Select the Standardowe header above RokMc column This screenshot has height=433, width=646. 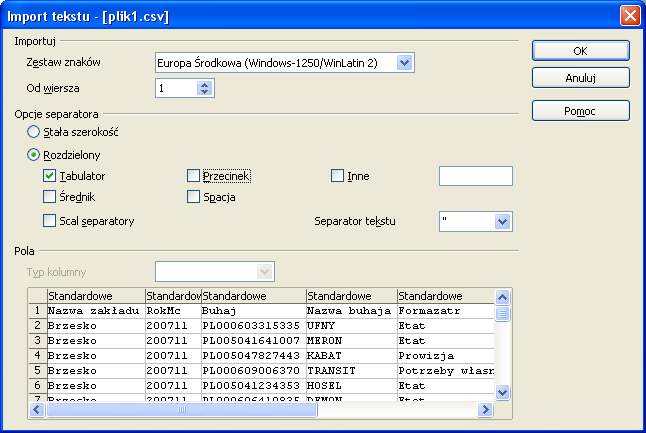pos(173,296)
